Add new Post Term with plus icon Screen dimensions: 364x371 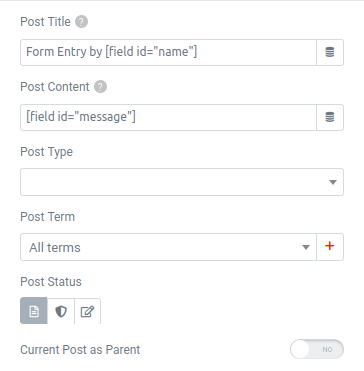click(330, 247)
